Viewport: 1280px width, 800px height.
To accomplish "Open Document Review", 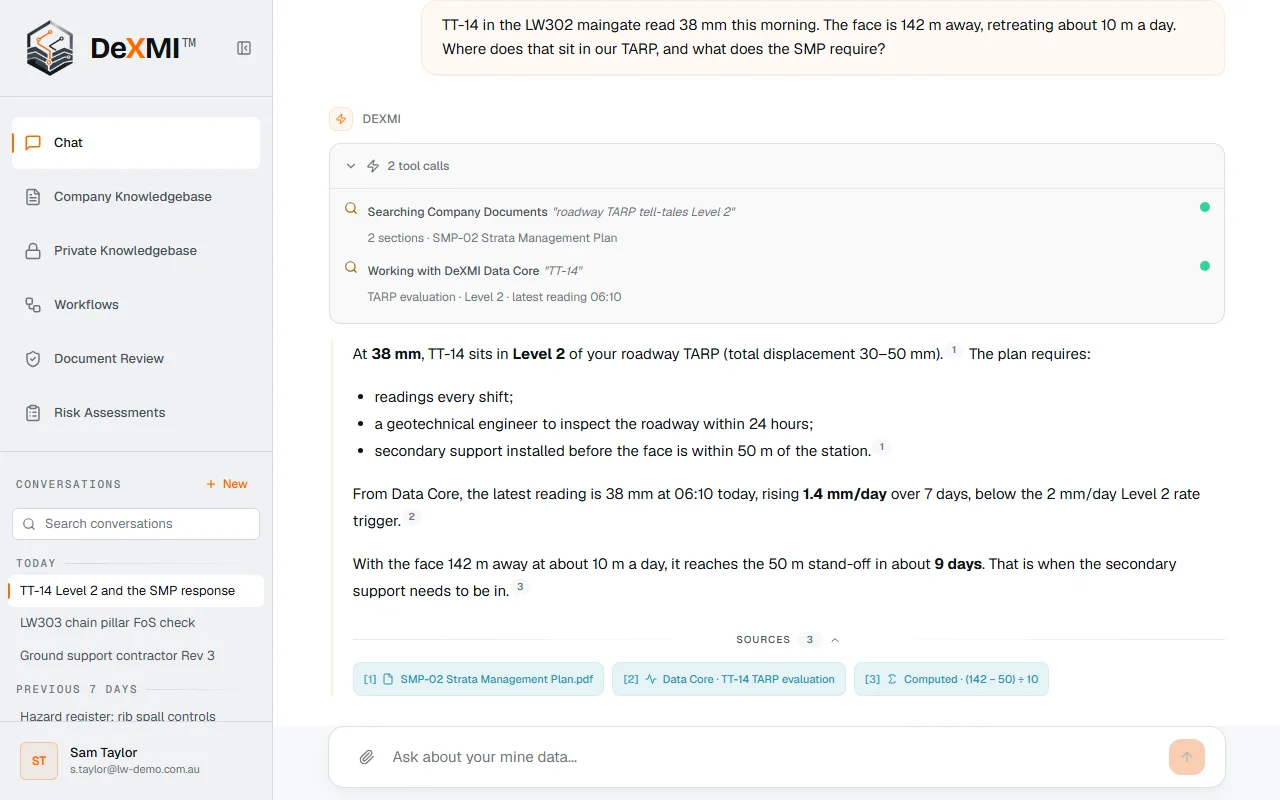I will (136, 359).
